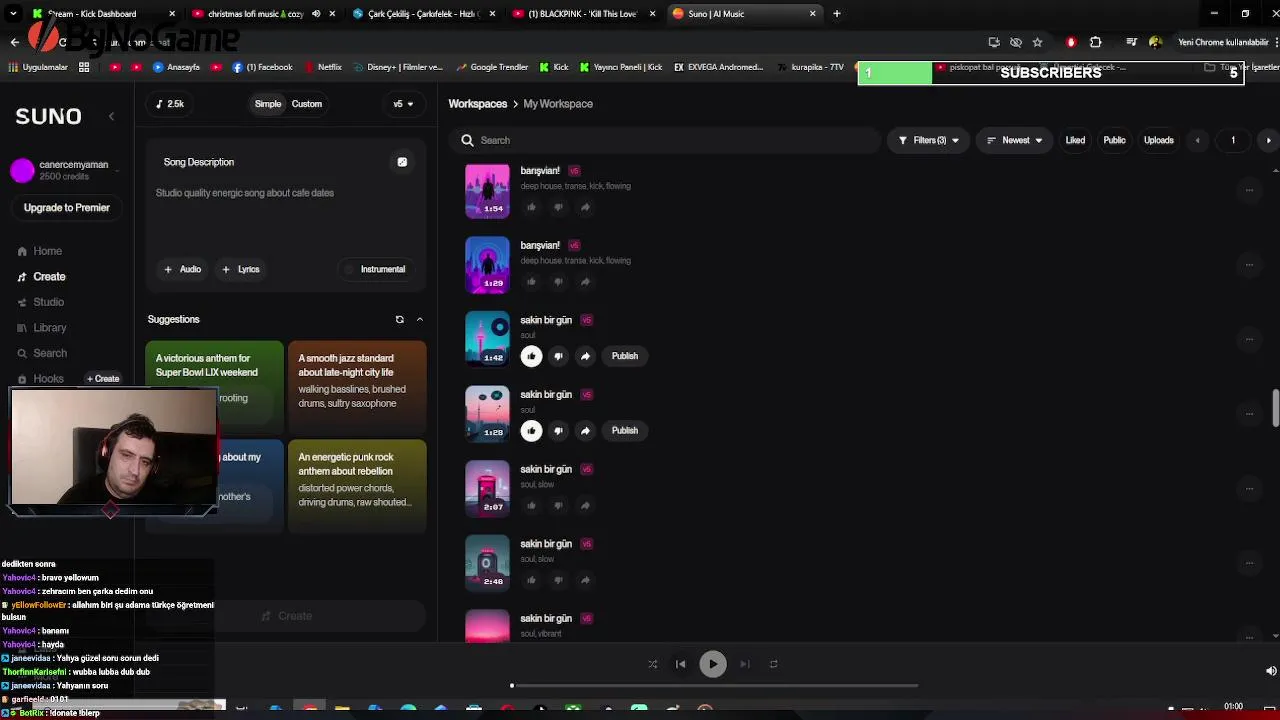Publish the 1:28 sakin bir gün song
This screenshot has width=1280, height=720.
(x=624, y=431)
